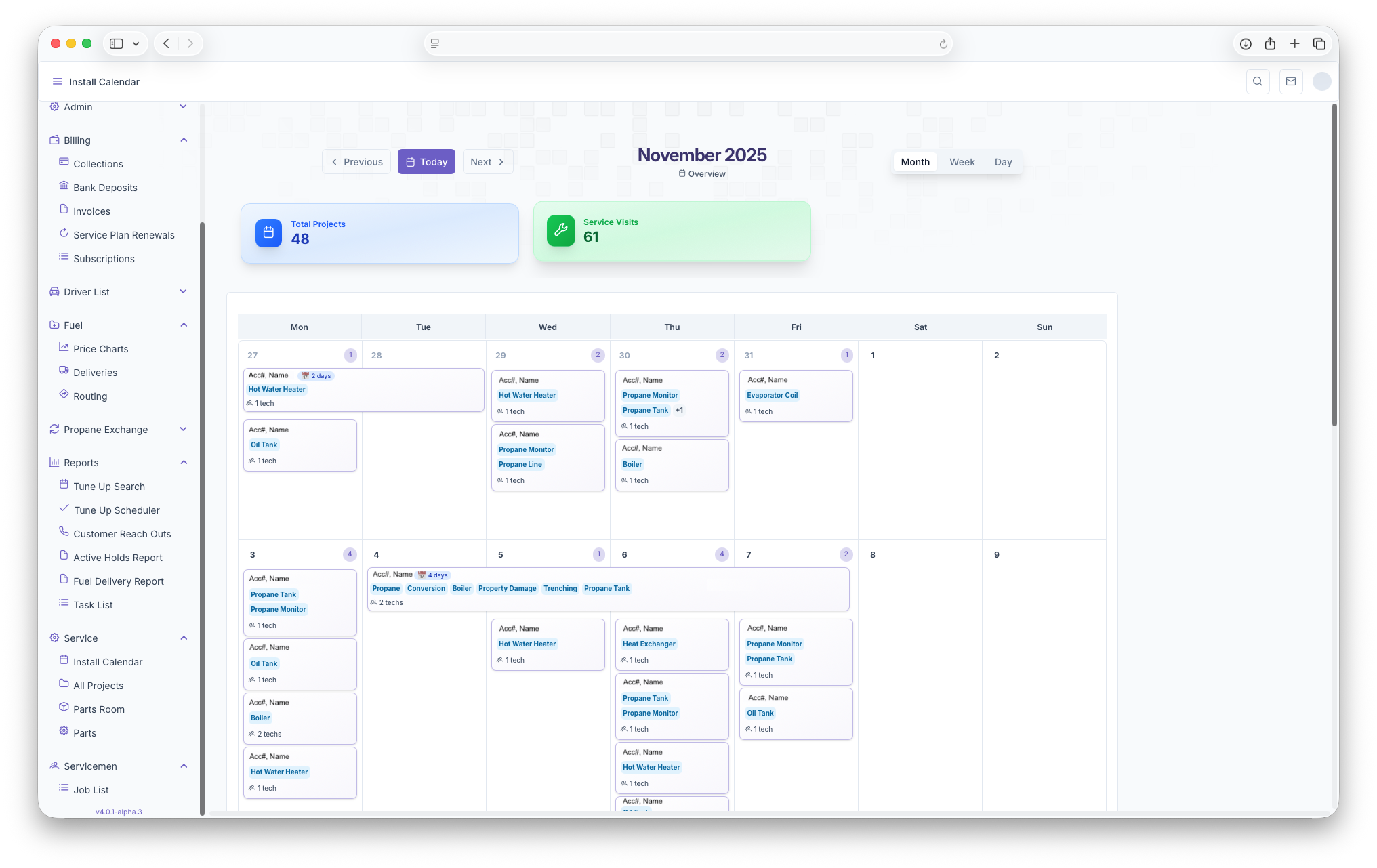Open the user avatar circle
The image size is (1377, 868).
pos(1321,81)
